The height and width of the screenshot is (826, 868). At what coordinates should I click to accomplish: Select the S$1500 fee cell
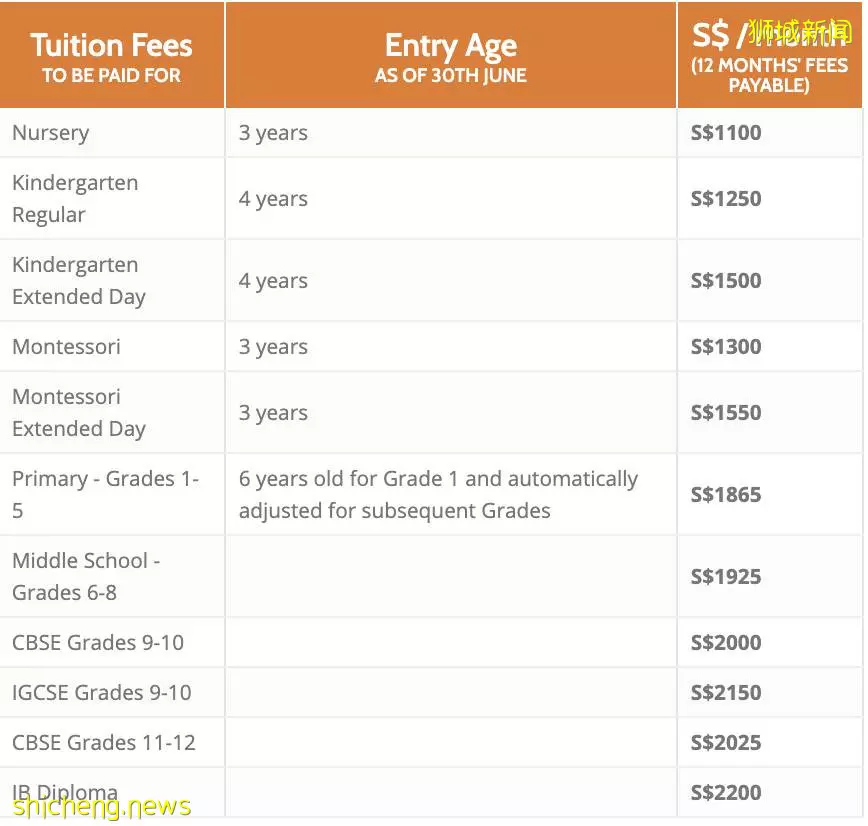click(x=726, y=281)
